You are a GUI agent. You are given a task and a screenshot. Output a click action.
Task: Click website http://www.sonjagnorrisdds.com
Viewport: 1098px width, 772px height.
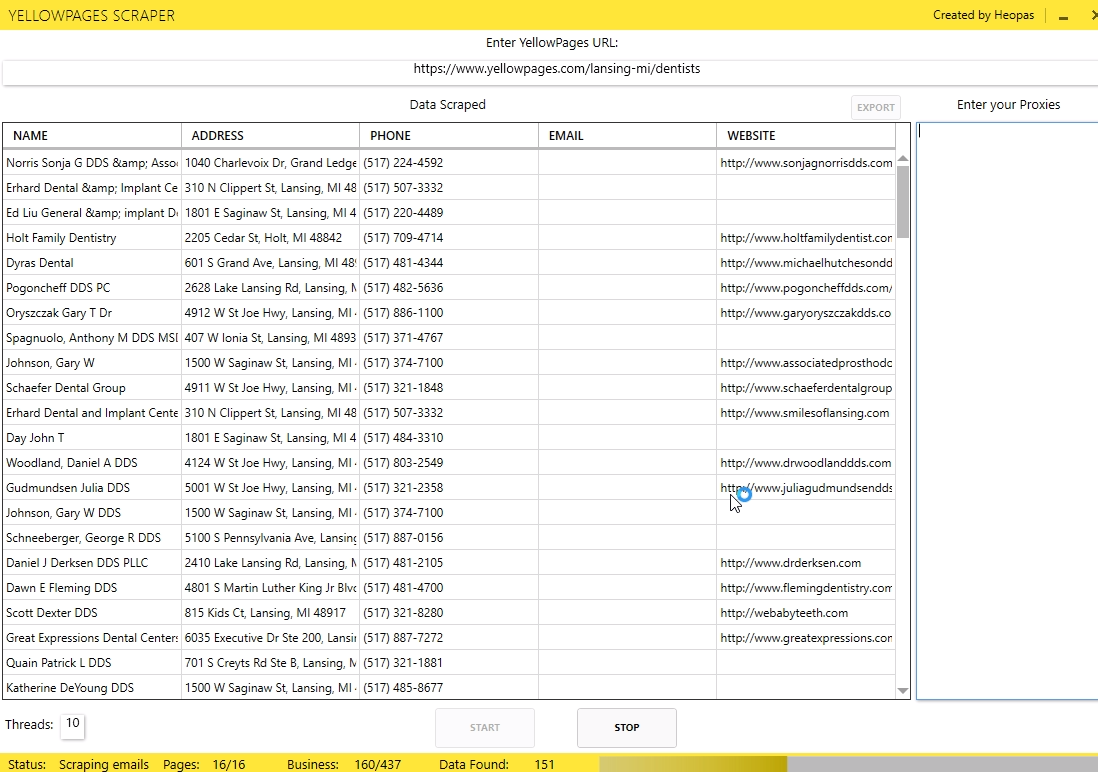click(x=806, y=163)
